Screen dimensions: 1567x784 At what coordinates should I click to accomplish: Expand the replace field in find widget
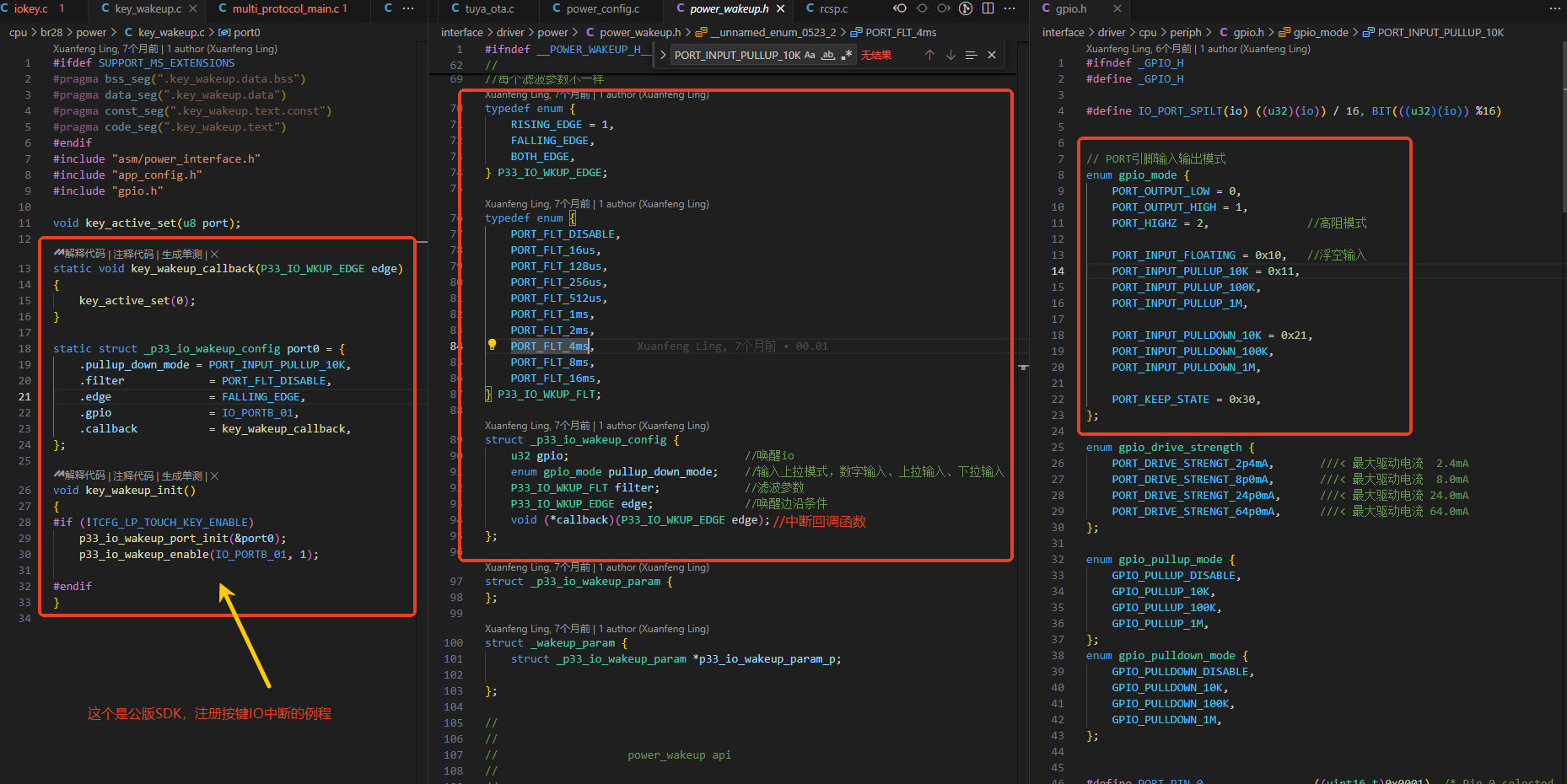(x=663, y=55)
